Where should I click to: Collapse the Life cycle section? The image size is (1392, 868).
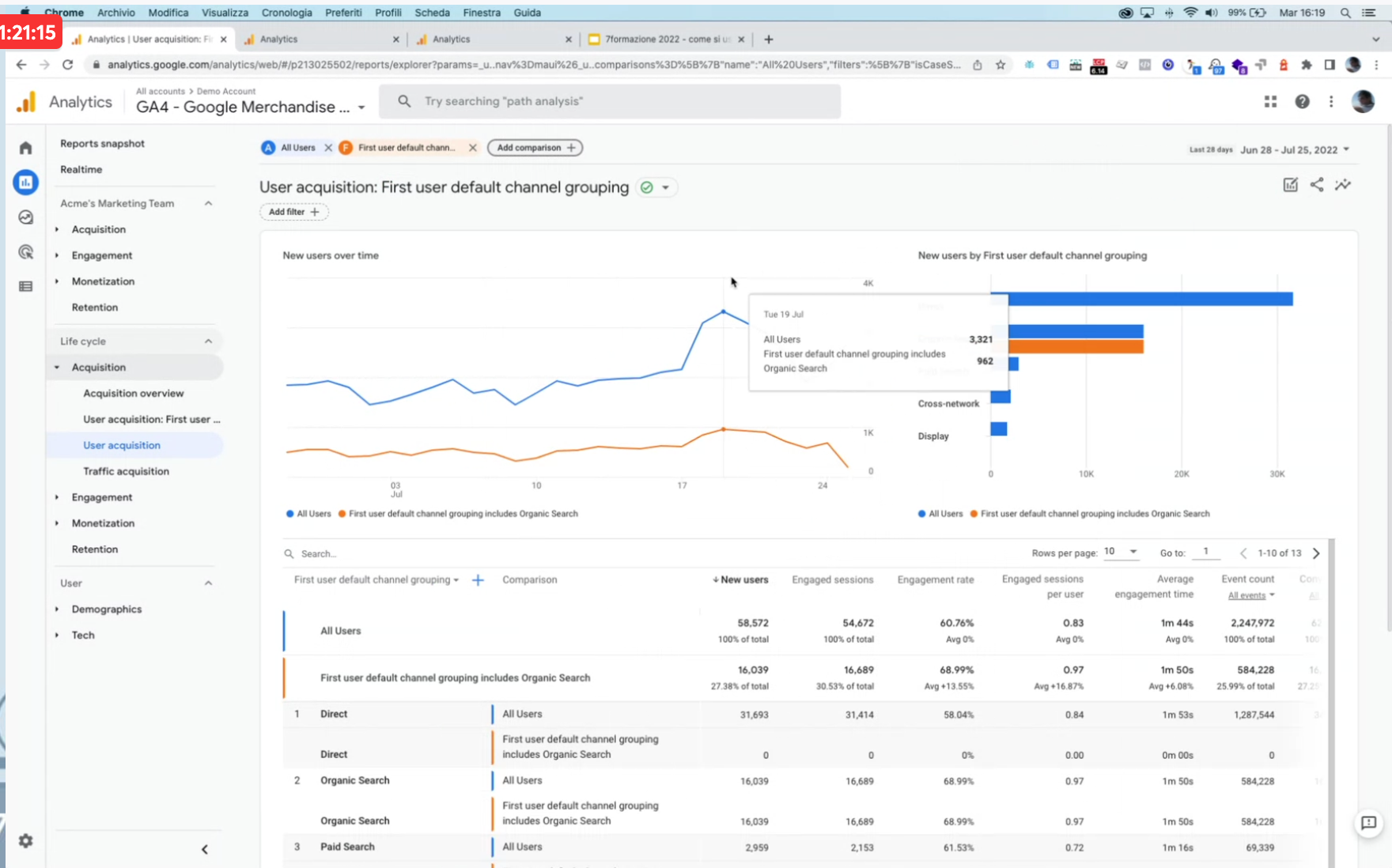point(208,341)
